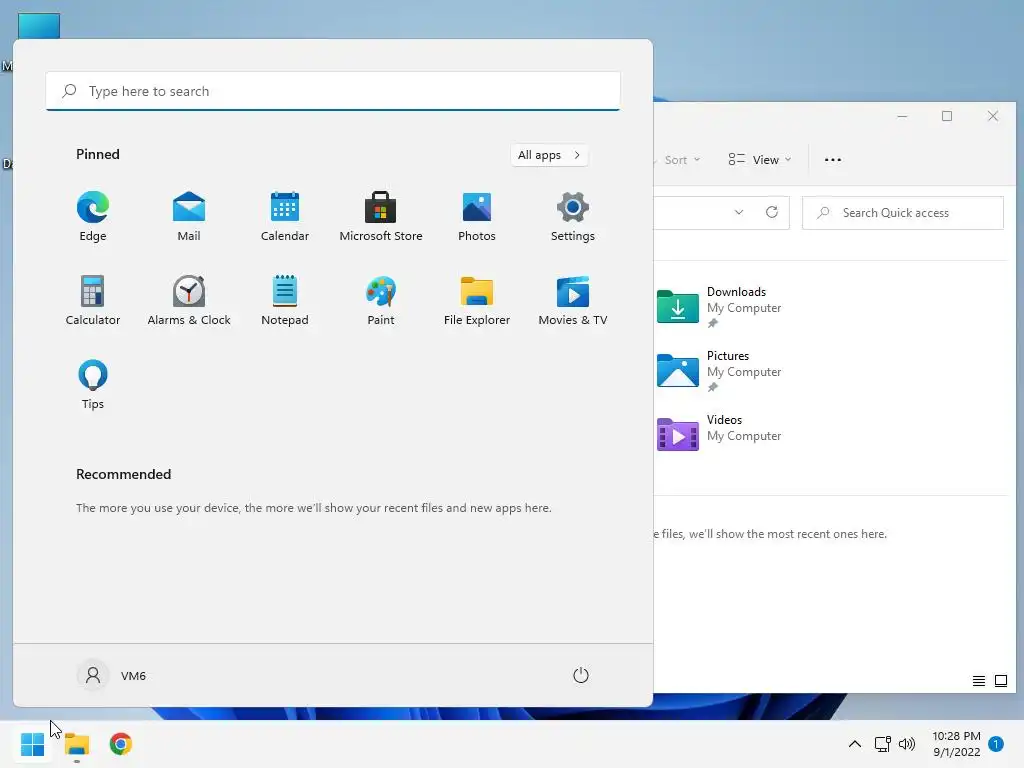Open the Calendar app
Viewport: 1024px width, 768px height.
[285, 216]
